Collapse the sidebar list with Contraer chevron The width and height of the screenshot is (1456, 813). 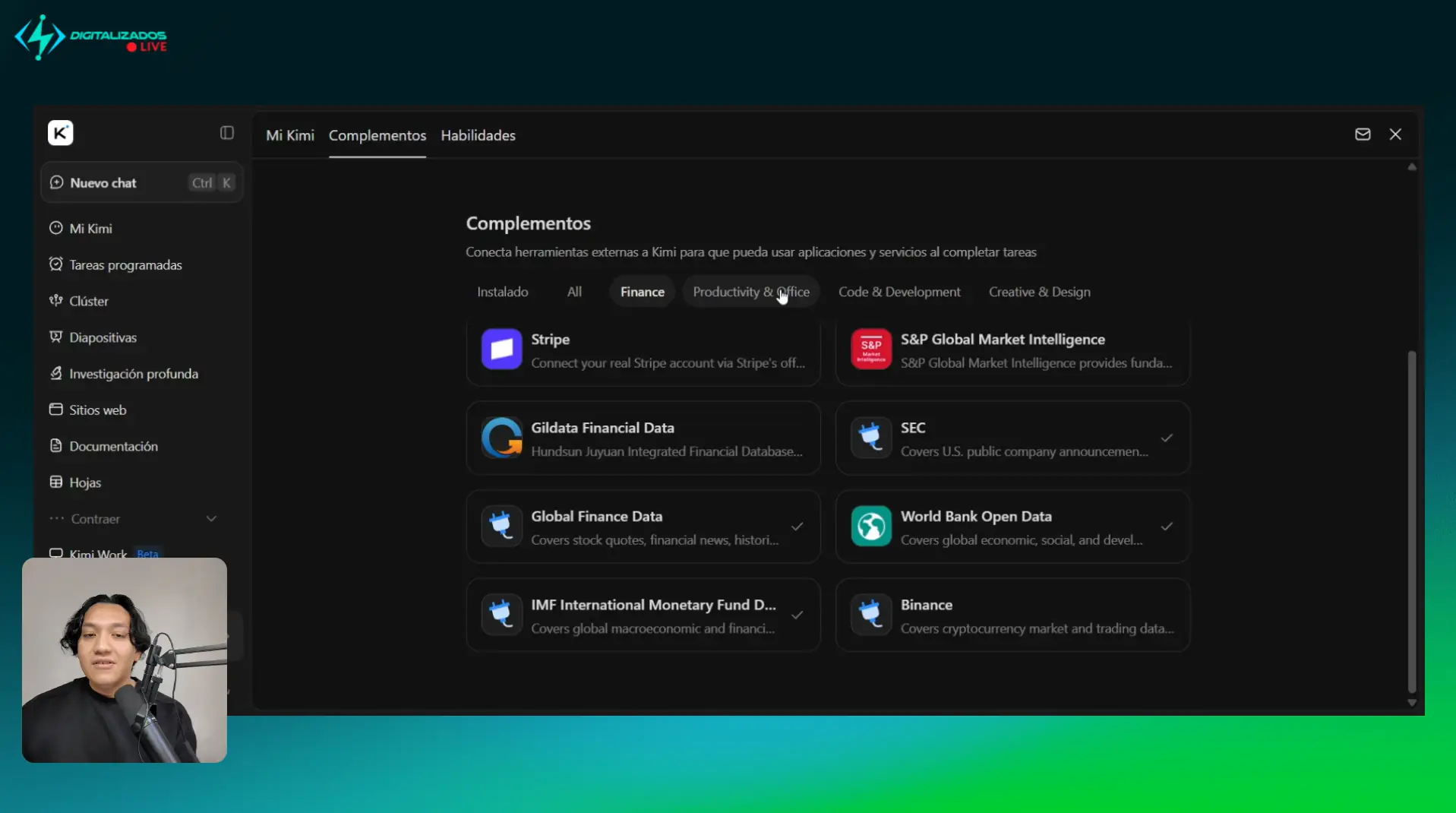211,519
